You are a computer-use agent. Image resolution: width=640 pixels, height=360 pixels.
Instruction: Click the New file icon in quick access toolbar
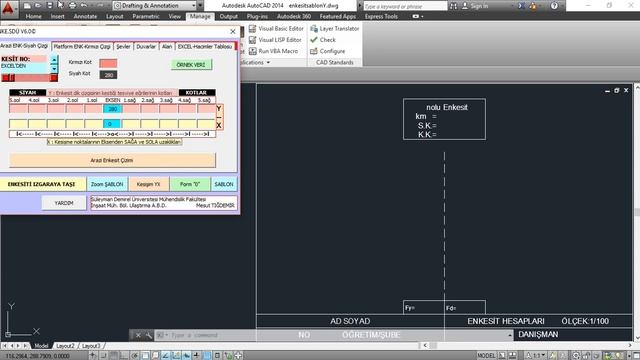coord(27,6)
